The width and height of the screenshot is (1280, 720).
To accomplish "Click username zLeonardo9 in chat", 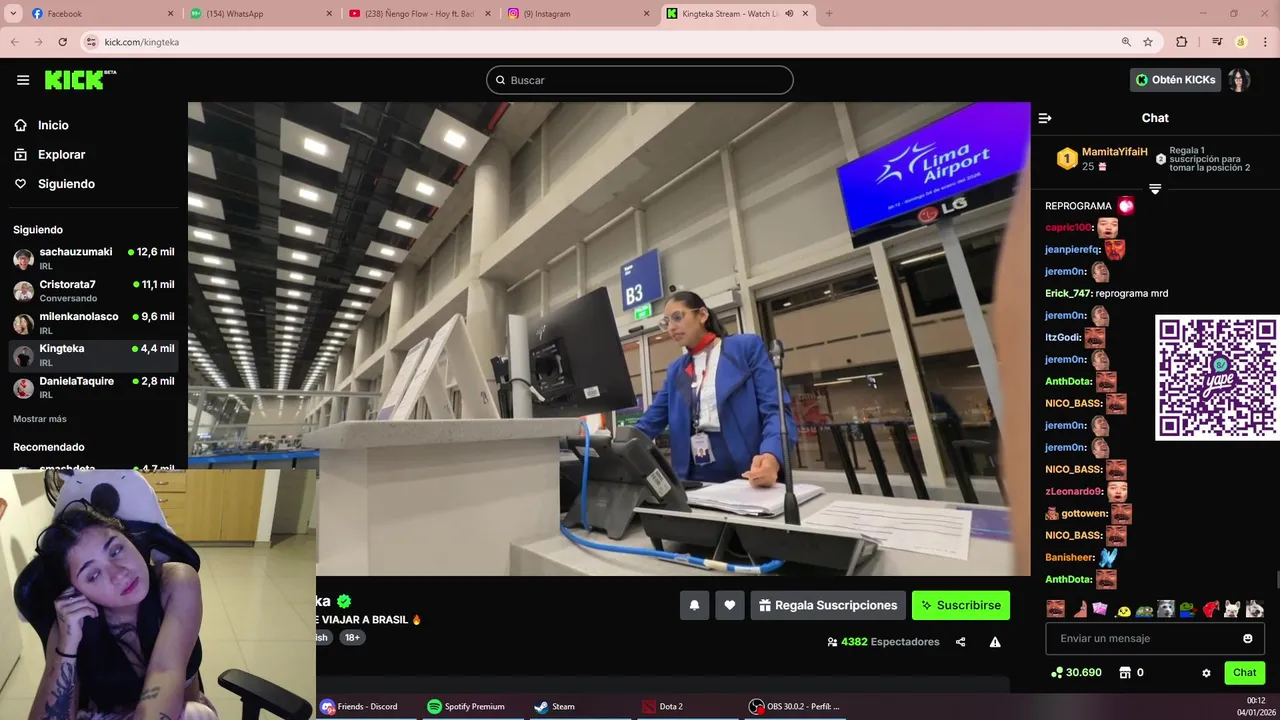I will [1074, 491].
